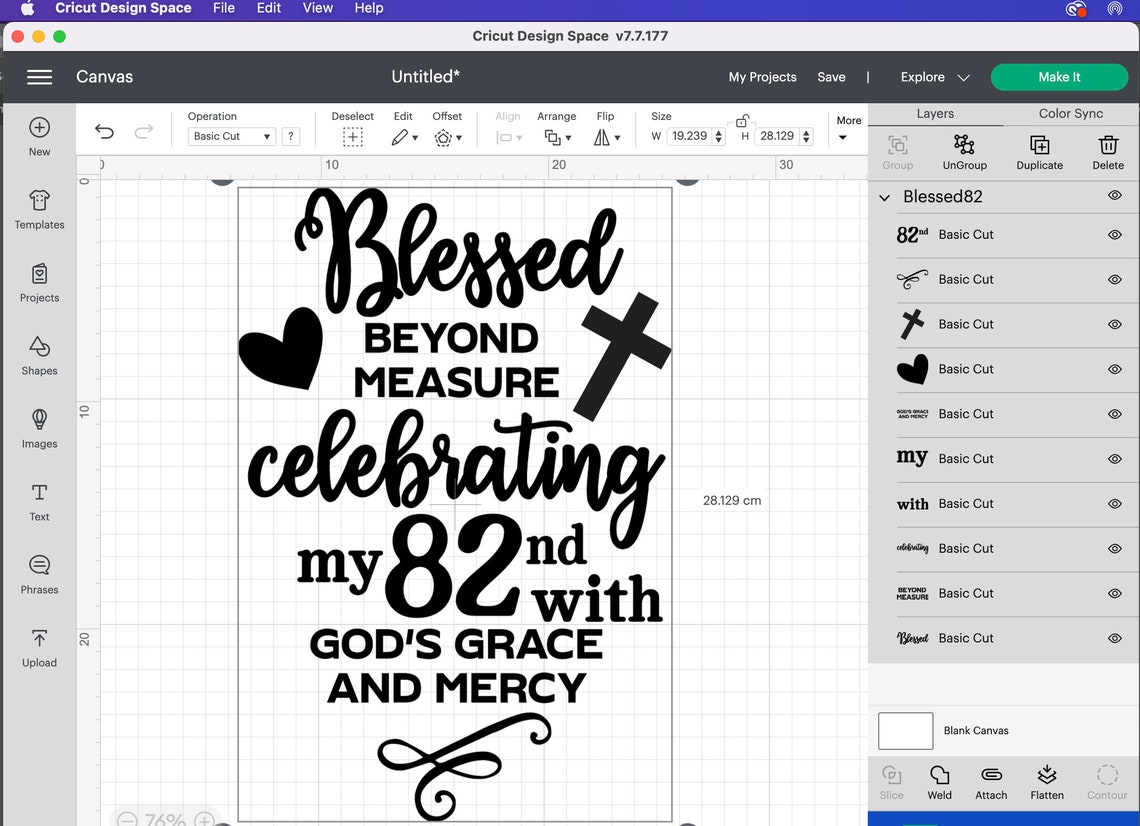Click the width size input field
Image resolution: width=1140 pixels, height=826 pixels.
coord(688,136)
